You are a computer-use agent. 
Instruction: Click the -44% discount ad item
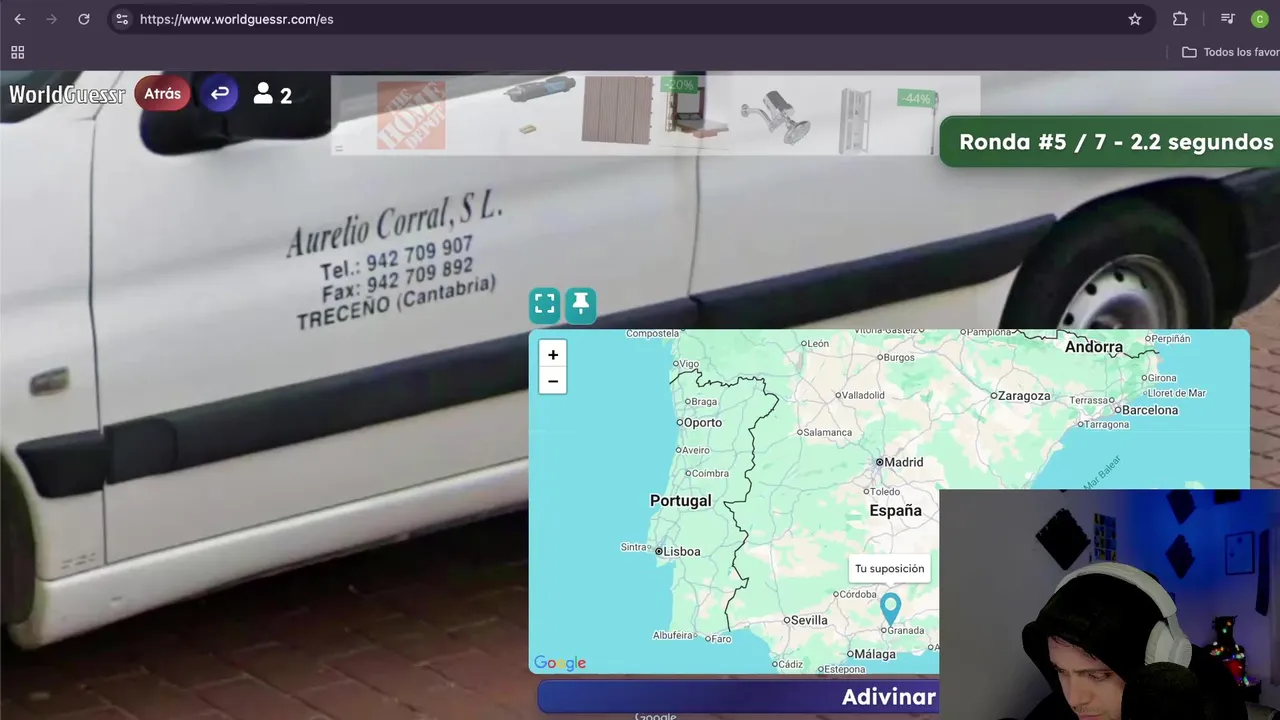886,120
